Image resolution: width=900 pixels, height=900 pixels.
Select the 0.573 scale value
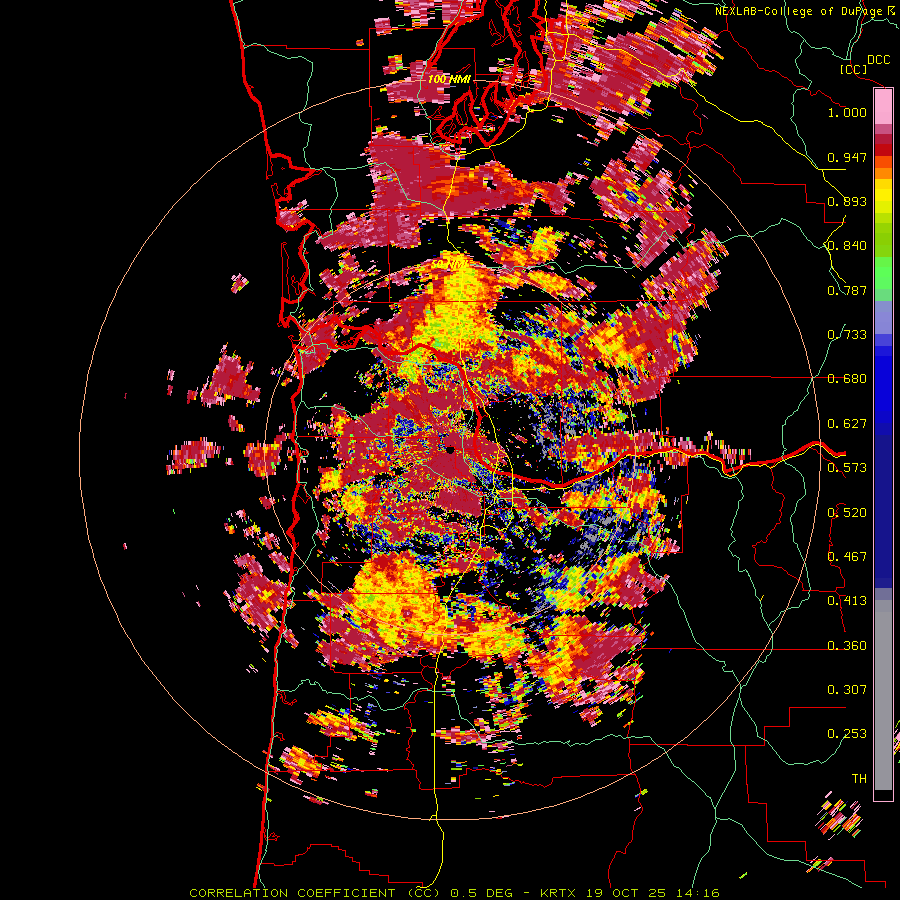(x=847, y=468)
